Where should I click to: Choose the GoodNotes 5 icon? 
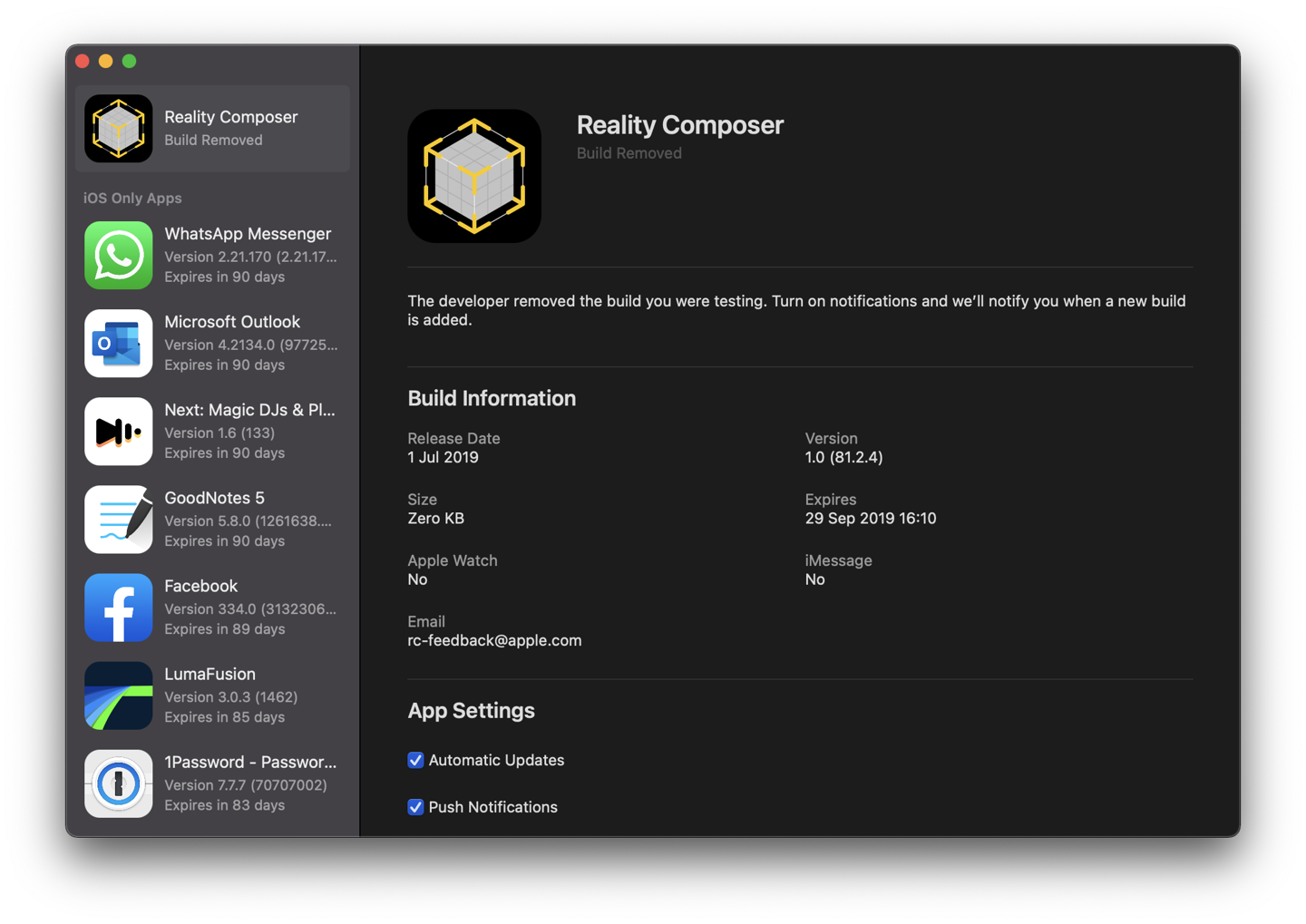(118, 520)
